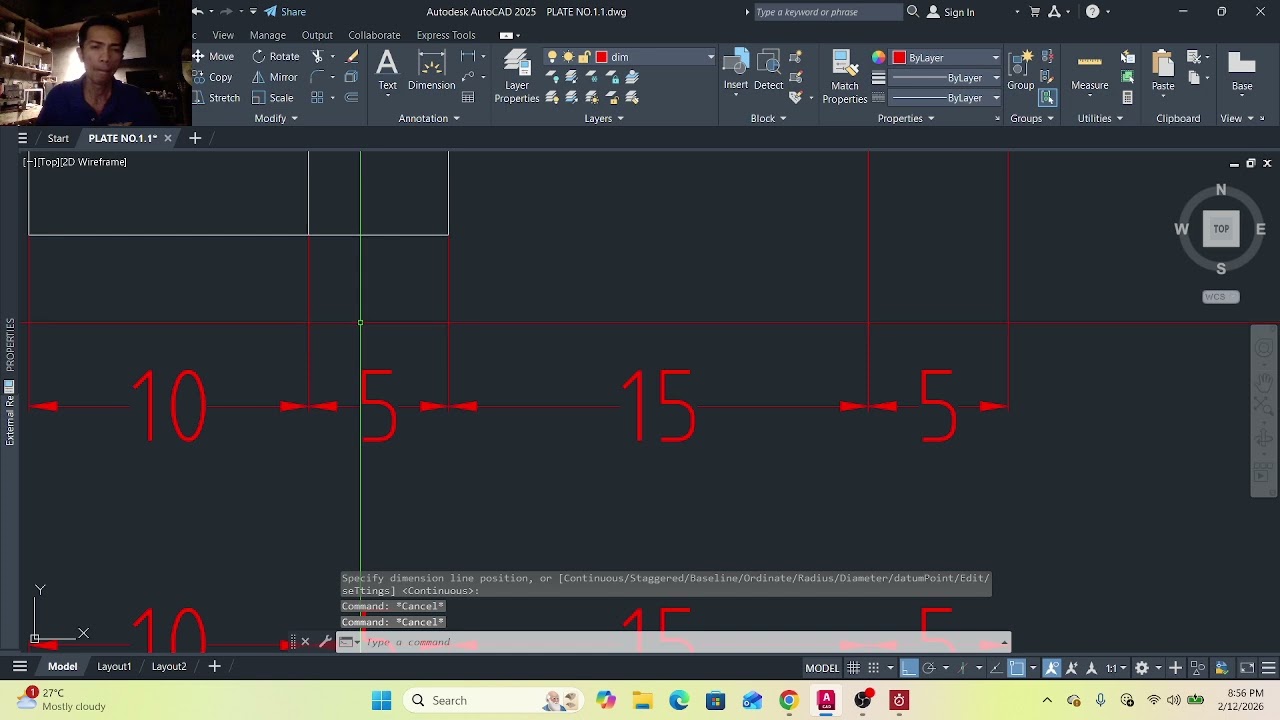The width and height of the screenshot is (1280, 720).
Task: Click the Paste clipboard tool
Action: click(1163, 71)
